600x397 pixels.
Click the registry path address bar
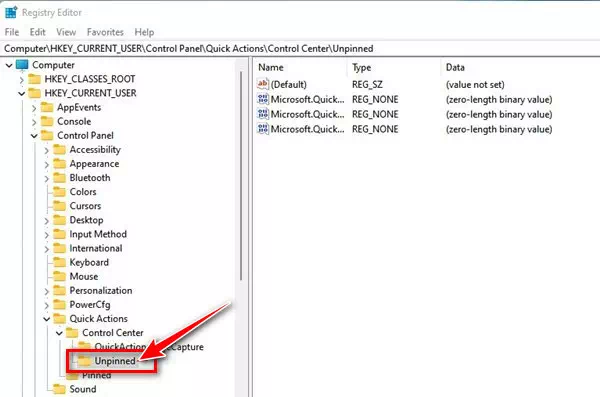[300, 49]
